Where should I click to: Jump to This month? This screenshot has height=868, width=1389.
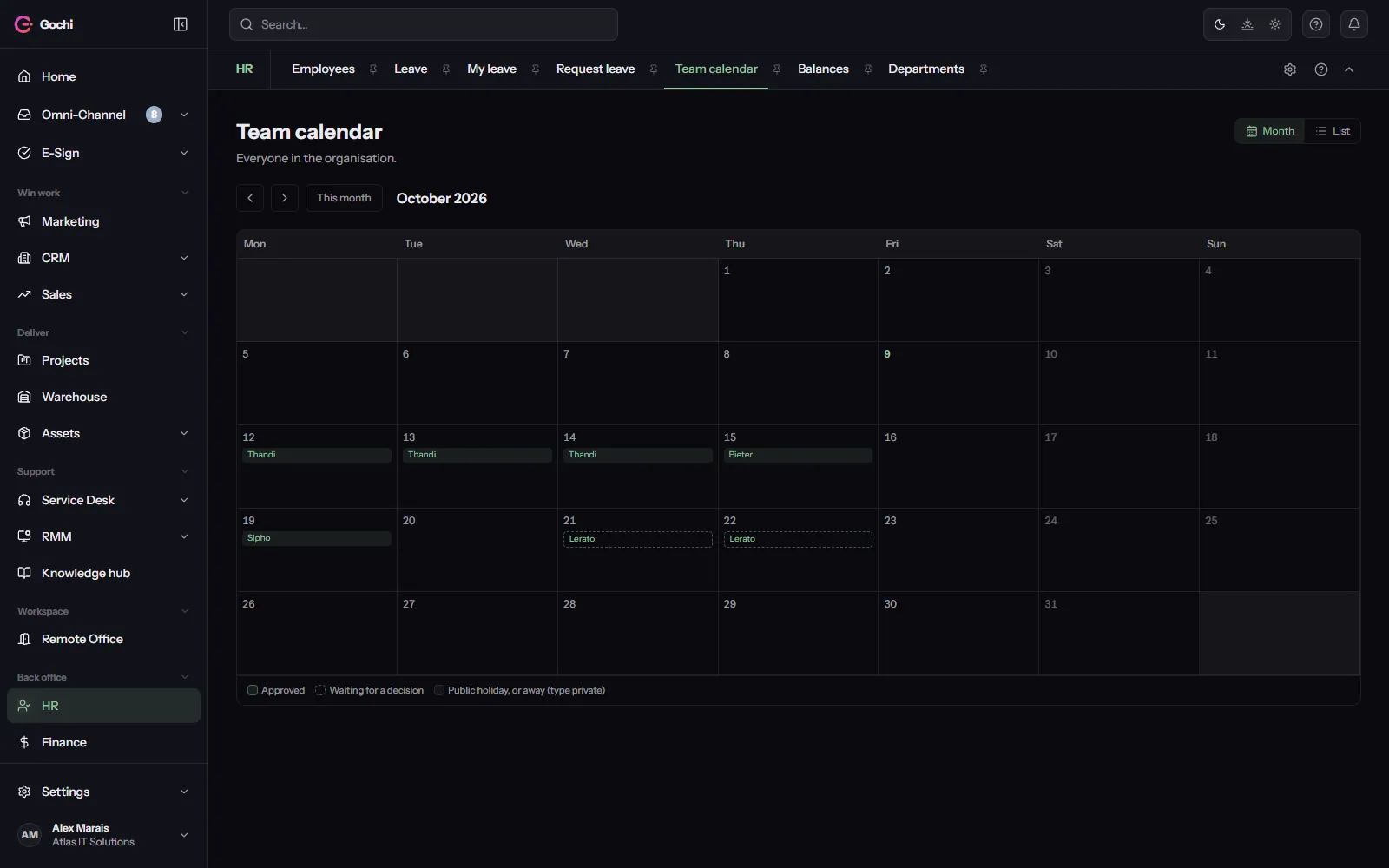tap(344, 198)
